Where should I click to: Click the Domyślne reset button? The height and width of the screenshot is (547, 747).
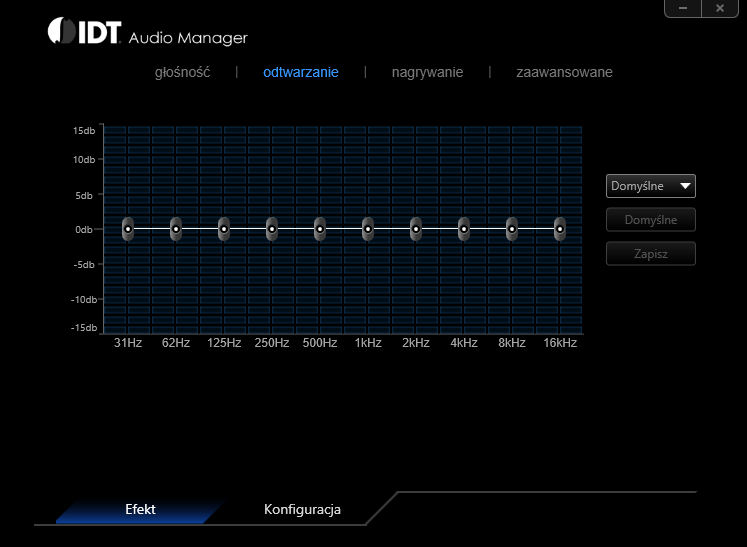tap(650, 220)
